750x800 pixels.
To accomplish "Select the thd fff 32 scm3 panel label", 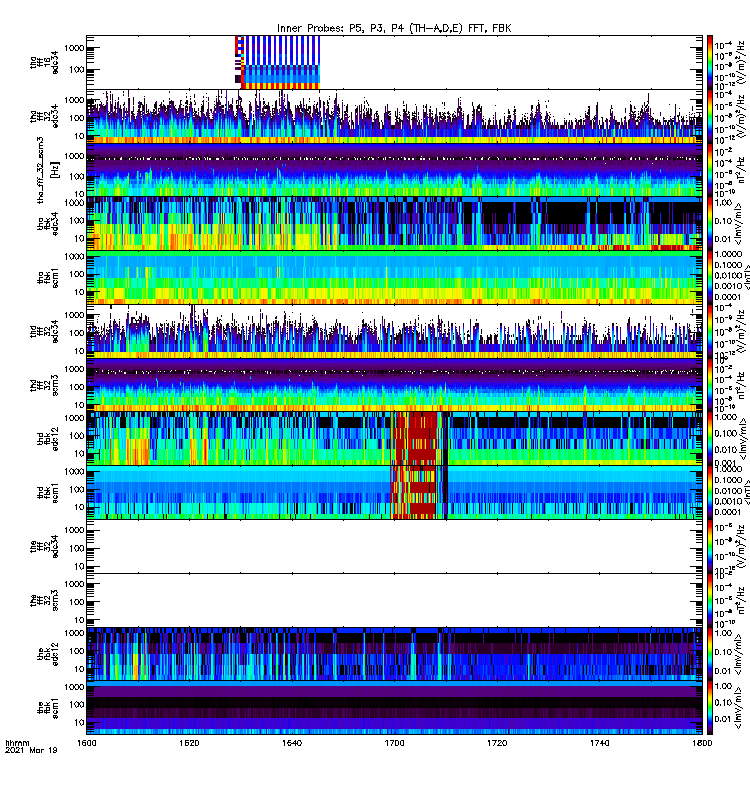I will [x=44, y=385].
